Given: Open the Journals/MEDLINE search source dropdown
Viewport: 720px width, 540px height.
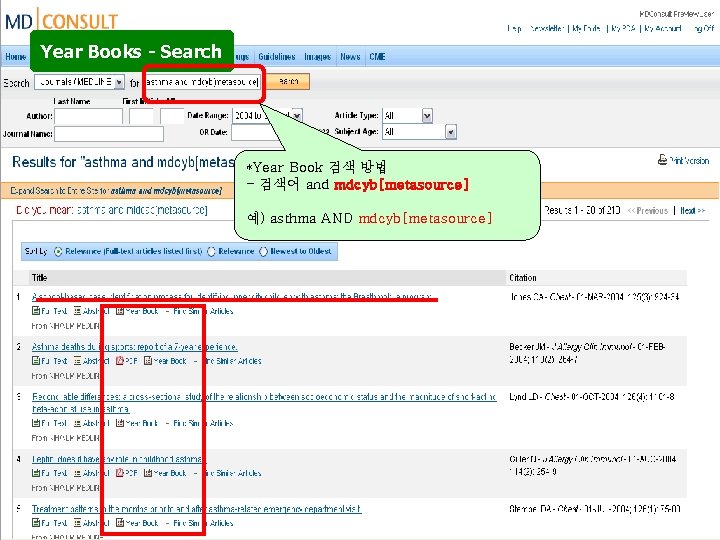Looking at the screenshot, I should point(79,82).
